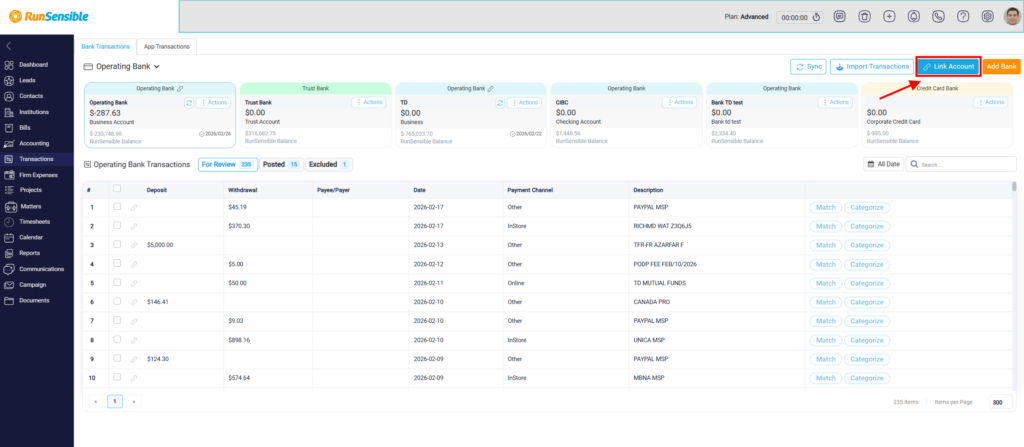
Task: Select the For Review 235 tab
Action: [227, 165]
